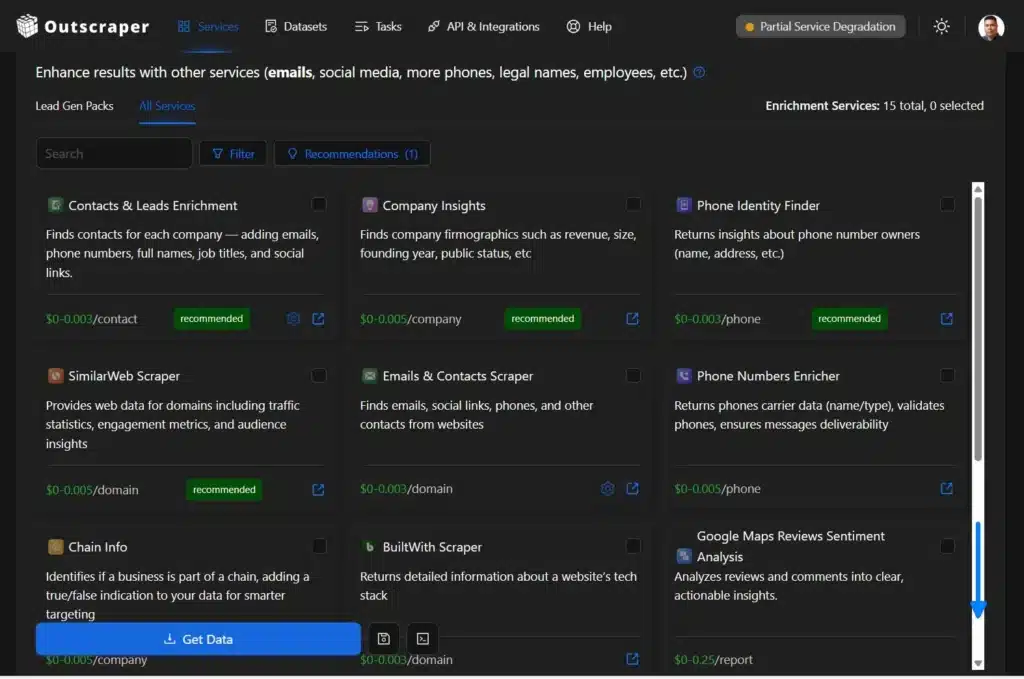The image size is (1024, 679).
Task: Check Phone Numbers Enricher checkbox
Action: click(947, 375)
